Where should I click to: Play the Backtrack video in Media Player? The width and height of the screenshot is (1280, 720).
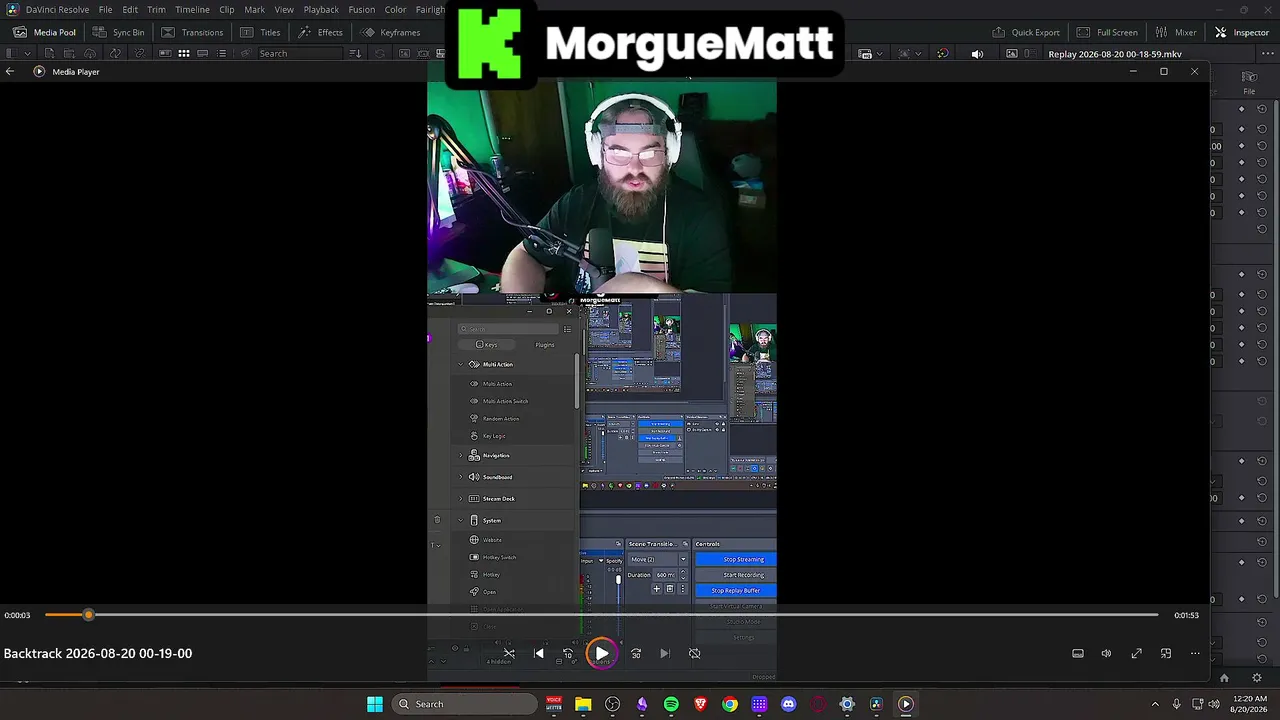(x=601, y=654)
